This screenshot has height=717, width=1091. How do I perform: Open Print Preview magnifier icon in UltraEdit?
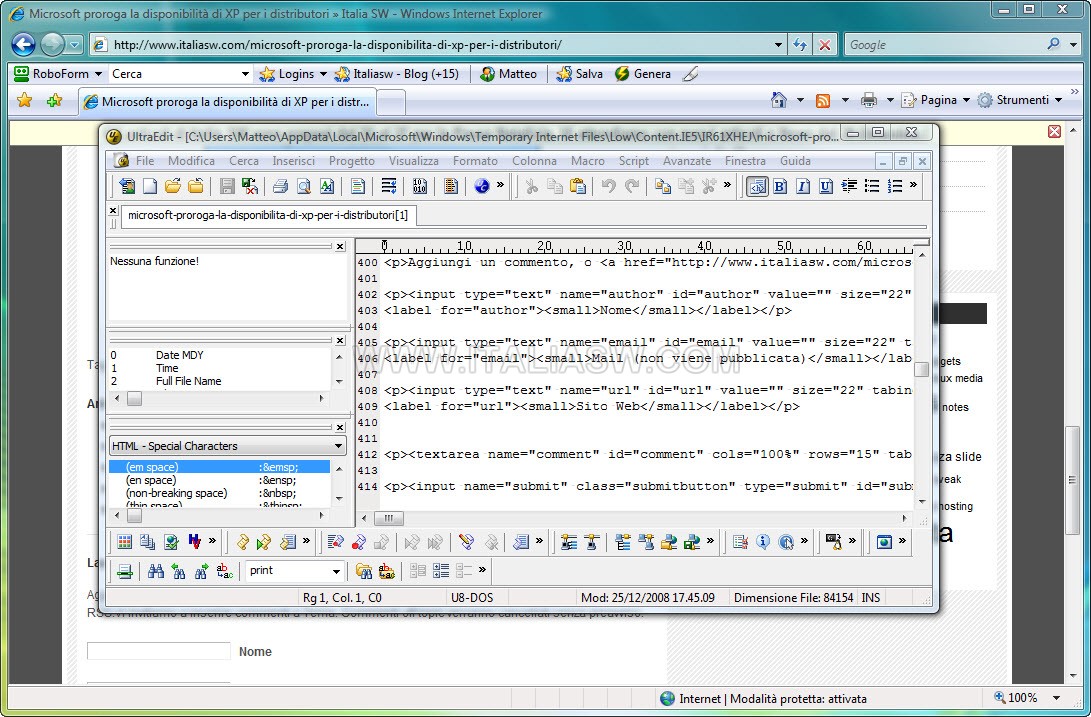[304, 186]
